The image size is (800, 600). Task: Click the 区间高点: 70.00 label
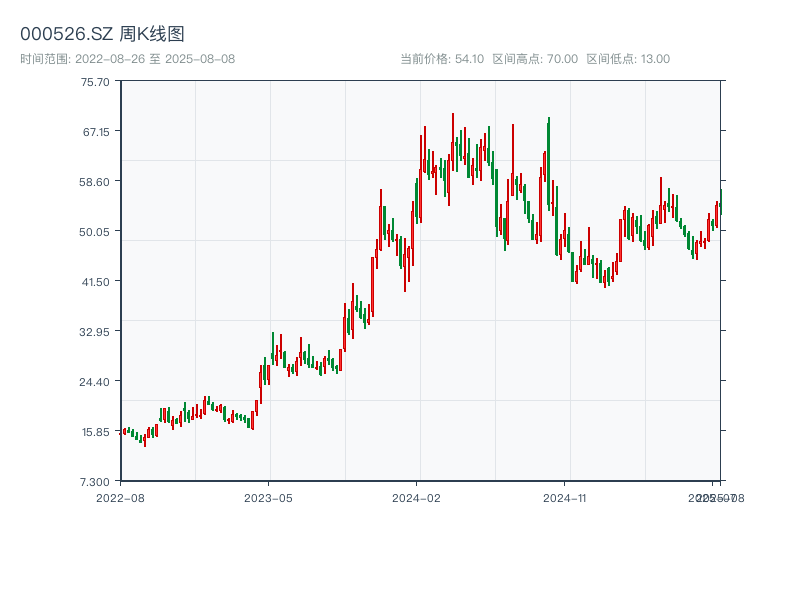[535, 59]
